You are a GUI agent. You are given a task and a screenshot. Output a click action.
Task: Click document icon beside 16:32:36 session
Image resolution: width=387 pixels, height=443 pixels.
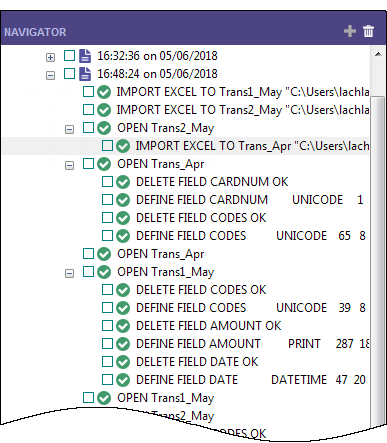(85, 56)
